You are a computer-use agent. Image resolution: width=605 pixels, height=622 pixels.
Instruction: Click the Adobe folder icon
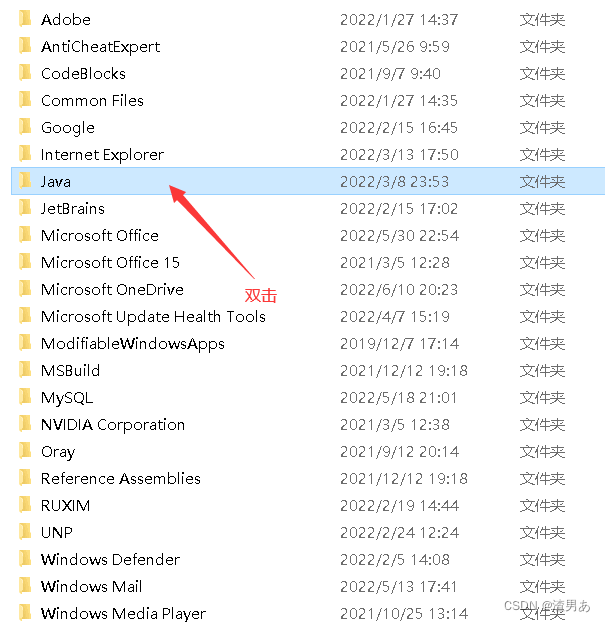click(x=25, y=18)
